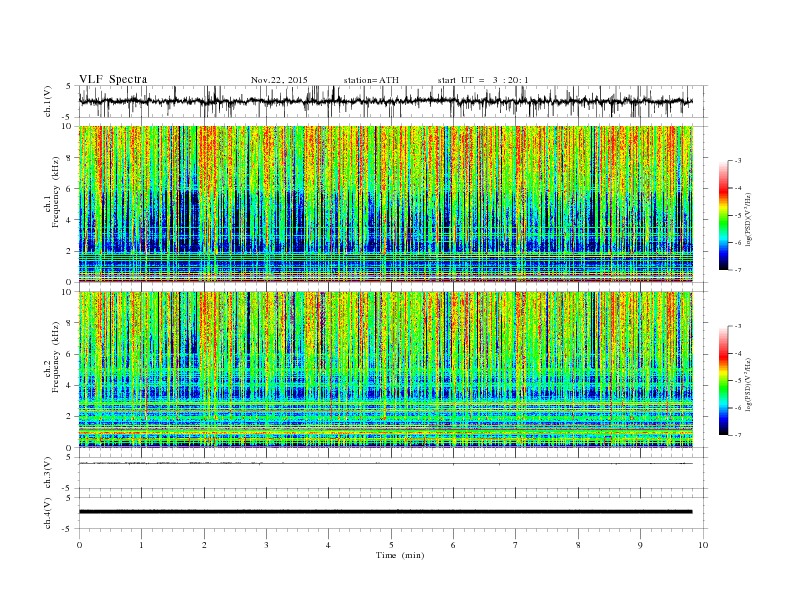This screenshot has height=612, width=792.
Task: Click the ch.1 voltage waveform trace panel
Action: pos(393,101)
